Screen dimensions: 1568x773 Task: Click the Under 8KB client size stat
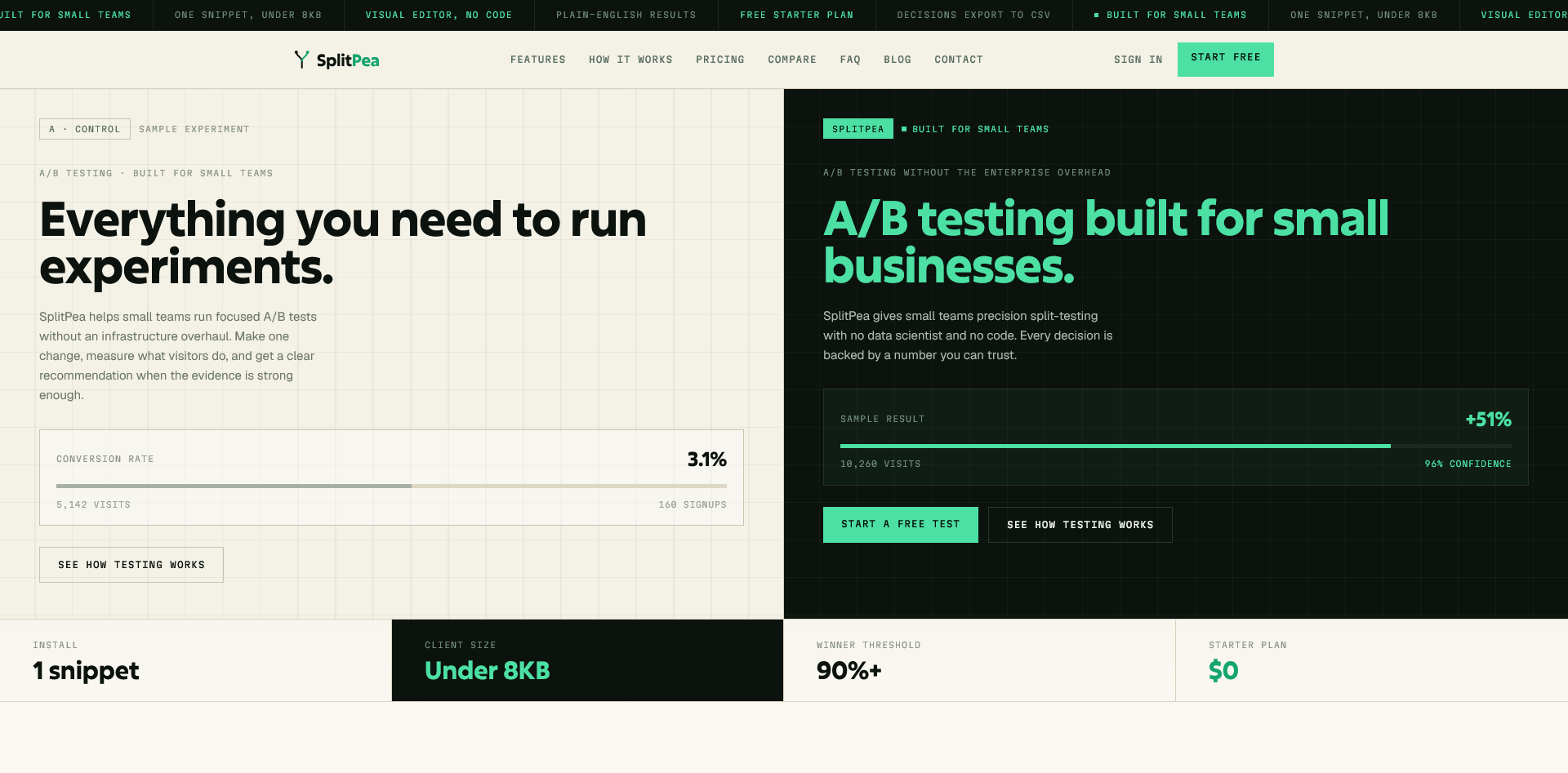pyautogui.click(x=488, y=671)
